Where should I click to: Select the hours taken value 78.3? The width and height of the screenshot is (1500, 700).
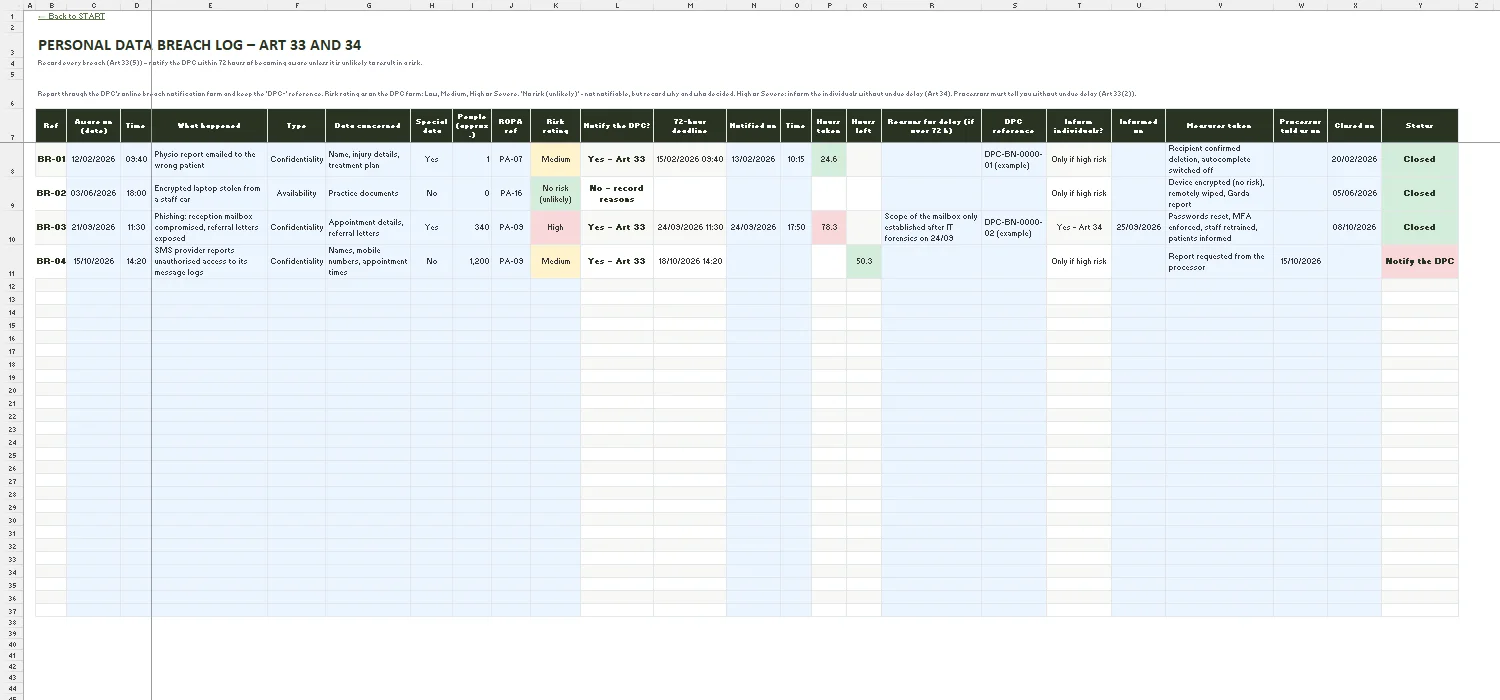tap(829, 227)
